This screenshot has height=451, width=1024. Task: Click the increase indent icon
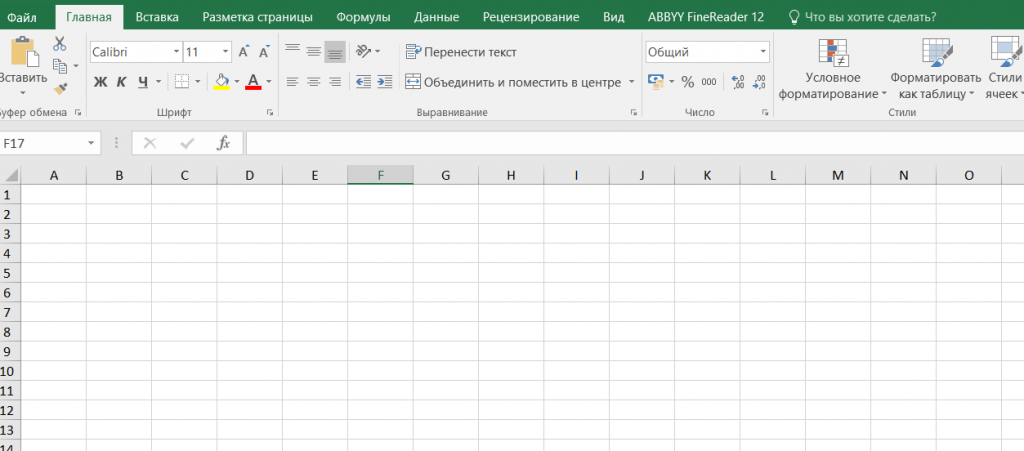pos(385,82)
